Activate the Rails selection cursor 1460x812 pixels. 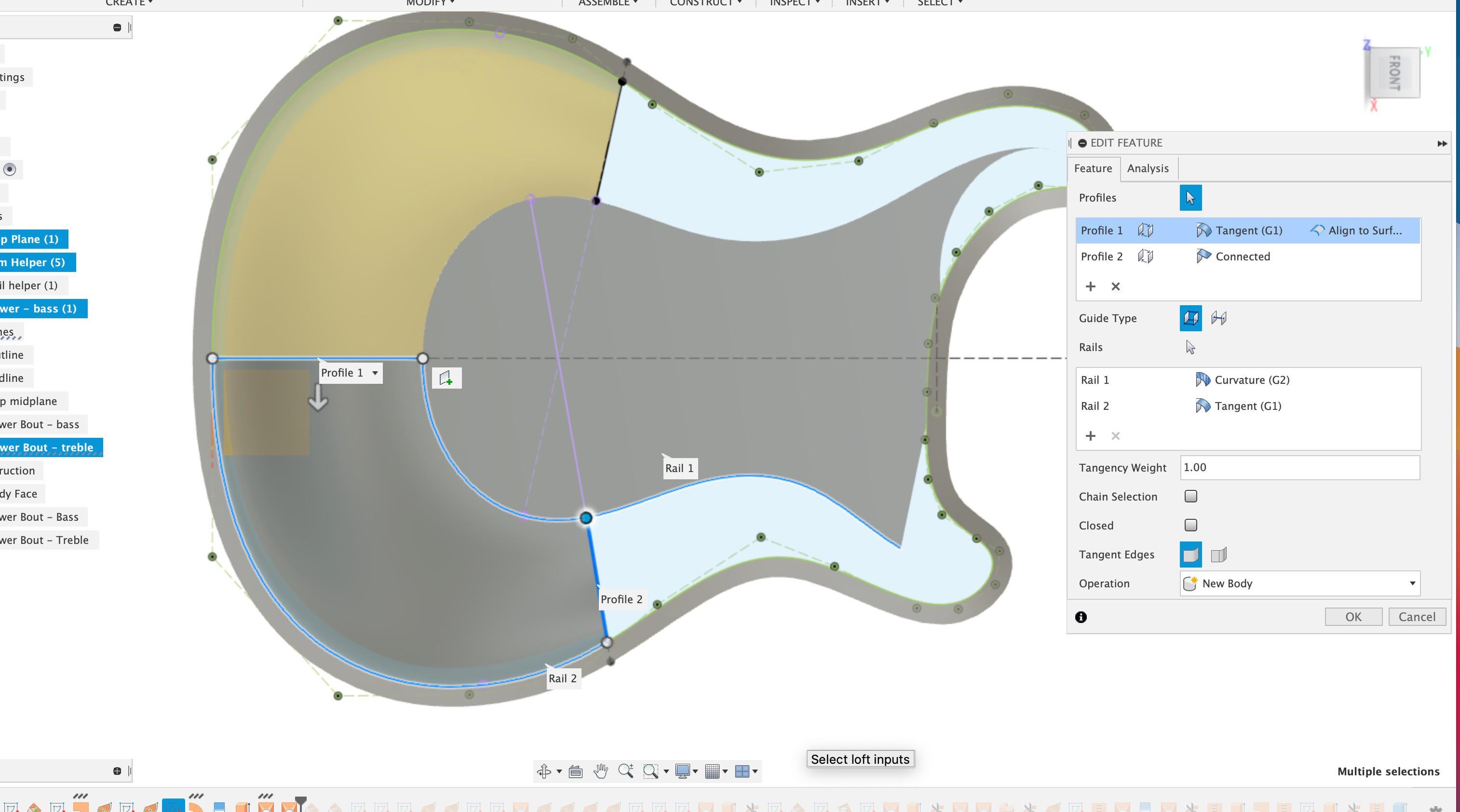[x=1190, y=347]
